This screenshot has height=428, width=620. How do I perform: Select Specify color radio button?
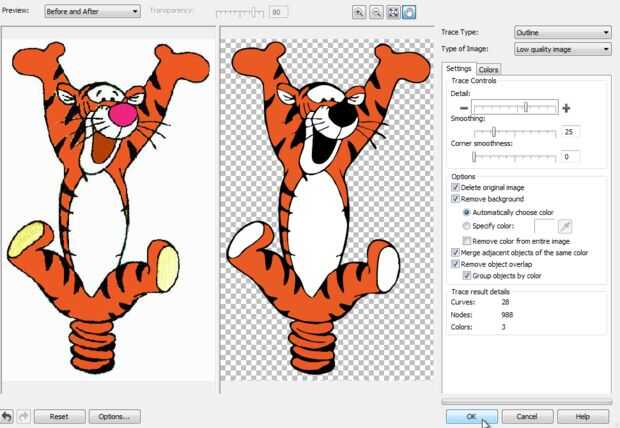click(x=467, y=226)
